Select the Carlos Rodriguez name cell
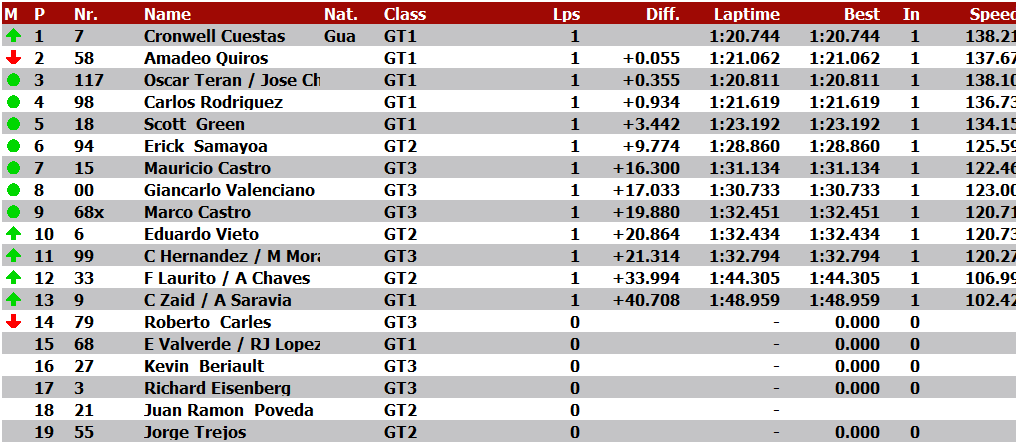Viewport: 1016px width, 445px height. (213, 102)
